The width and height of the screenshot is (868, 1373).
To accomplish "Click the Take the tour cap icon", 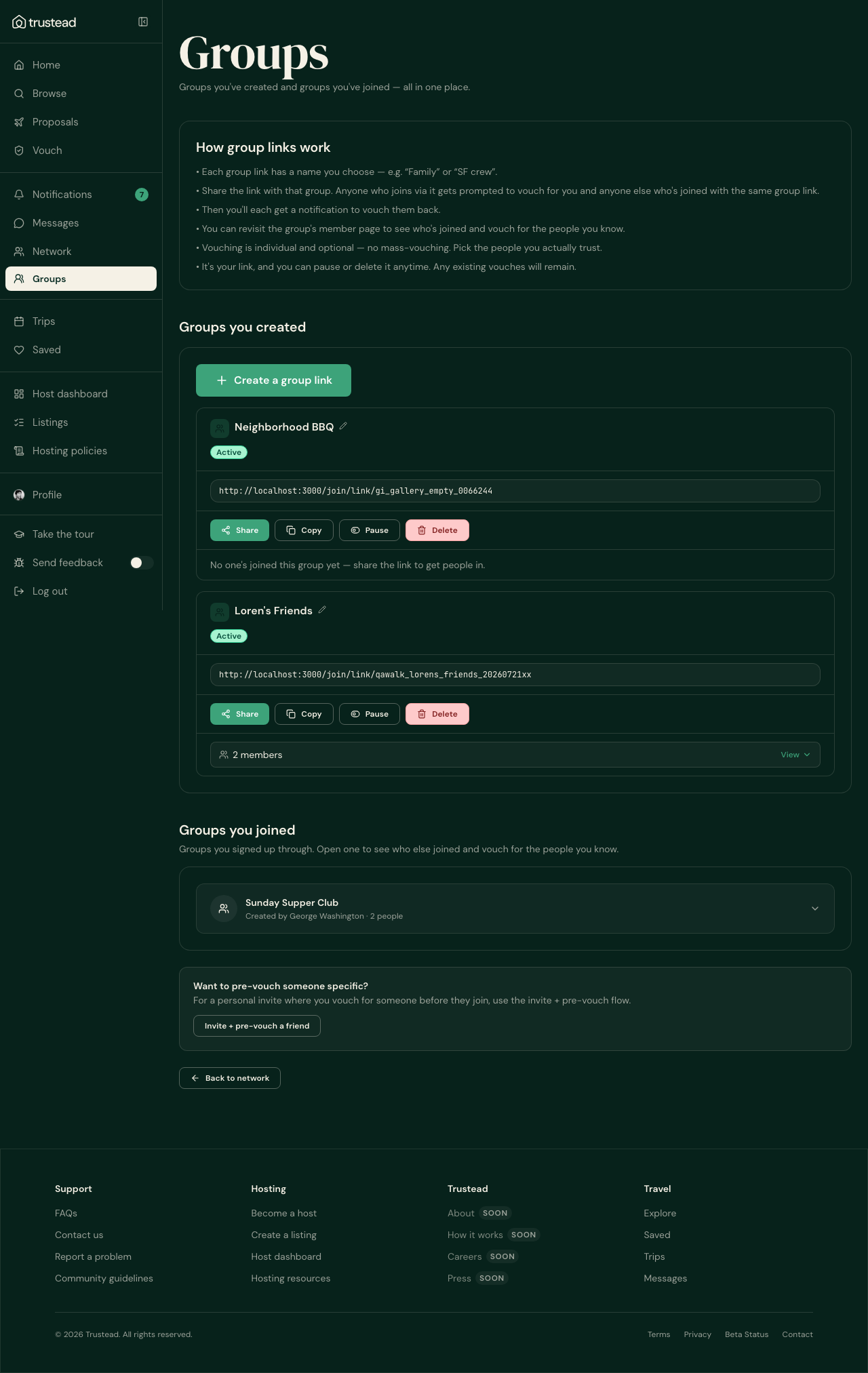I will click(19, 534).
